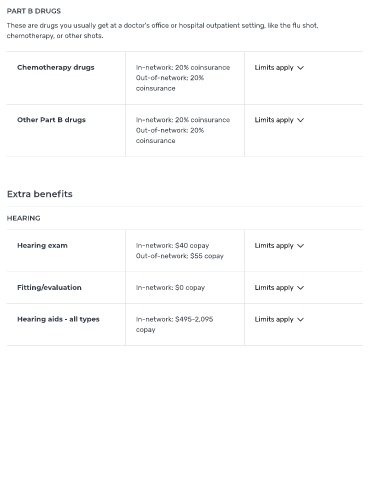Select the 'Chemotherapy drugs' row label

56,68
